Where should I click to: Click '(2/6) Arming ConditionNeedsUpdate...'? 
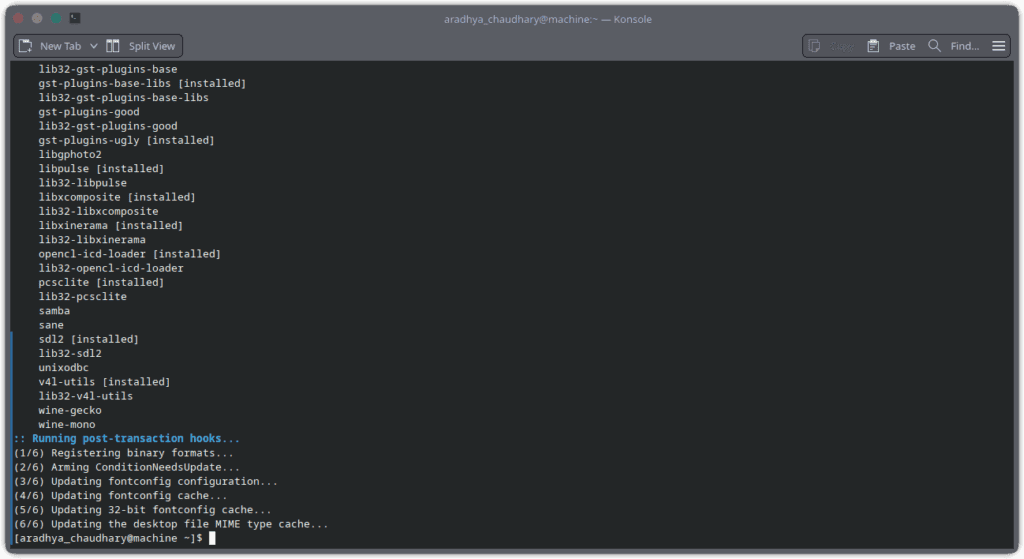point(127,468)
